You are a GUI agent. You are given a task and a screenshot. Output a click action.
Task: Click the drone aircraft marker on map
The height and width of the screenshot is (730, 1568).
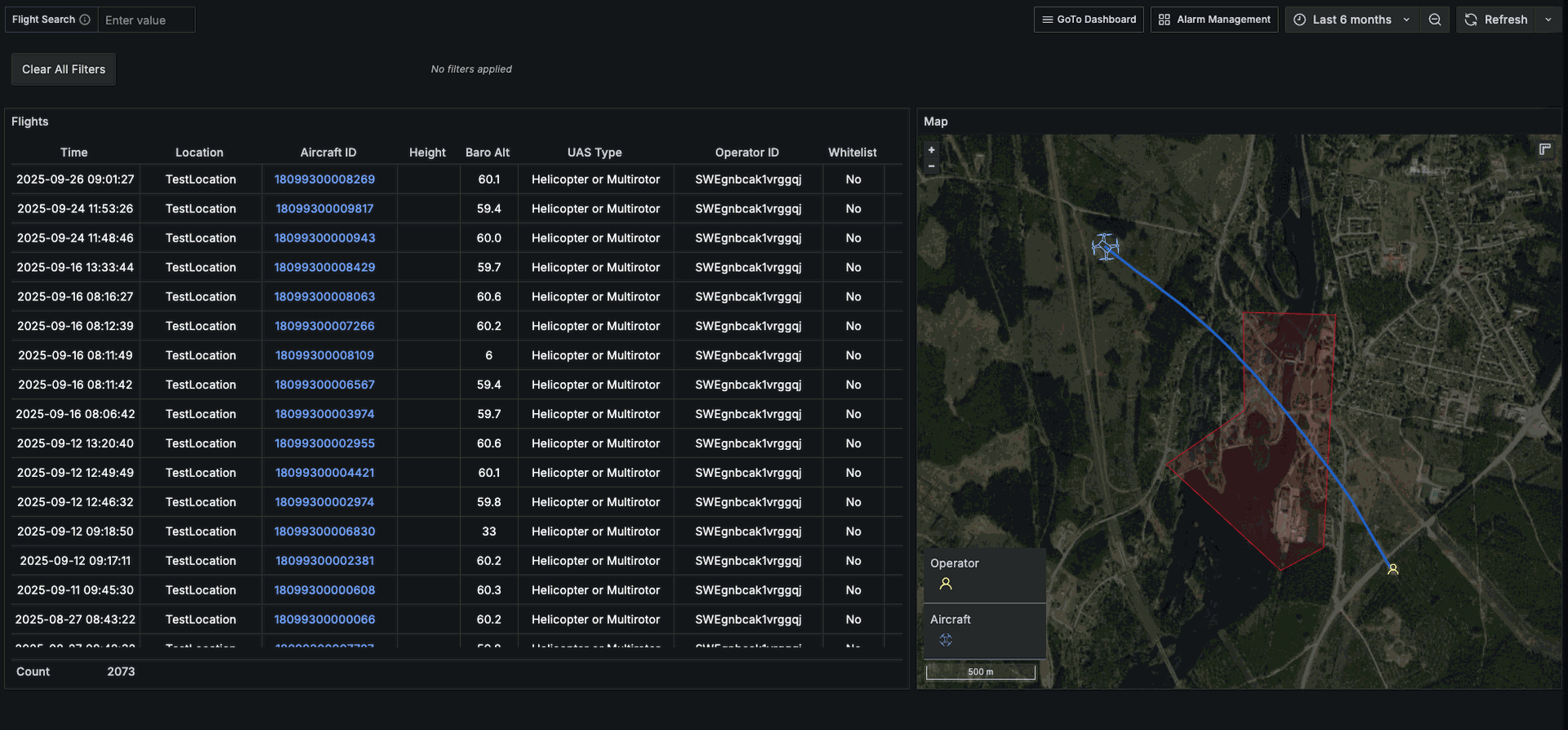[x=1105, y=247]
